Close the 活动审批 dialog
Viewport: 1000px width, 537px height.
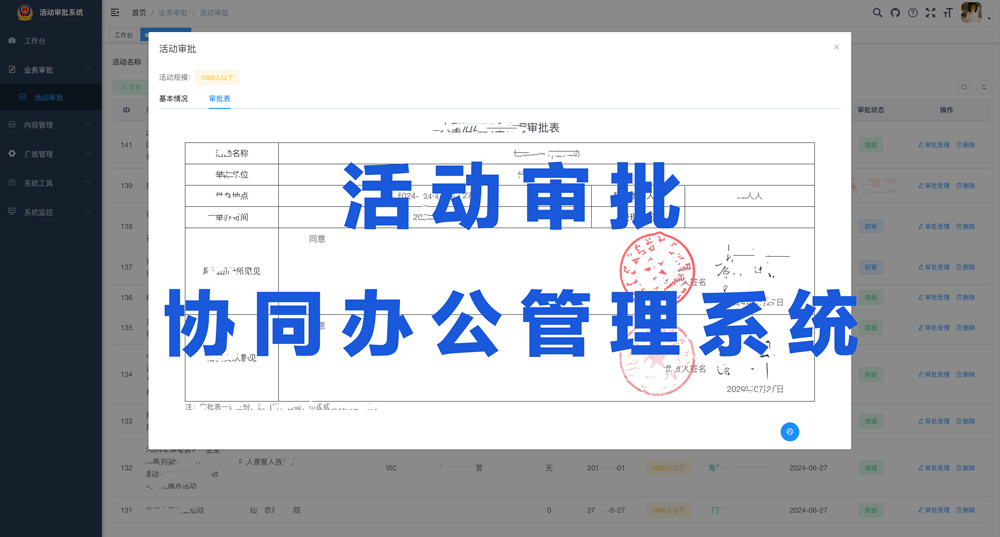(836, 47)
